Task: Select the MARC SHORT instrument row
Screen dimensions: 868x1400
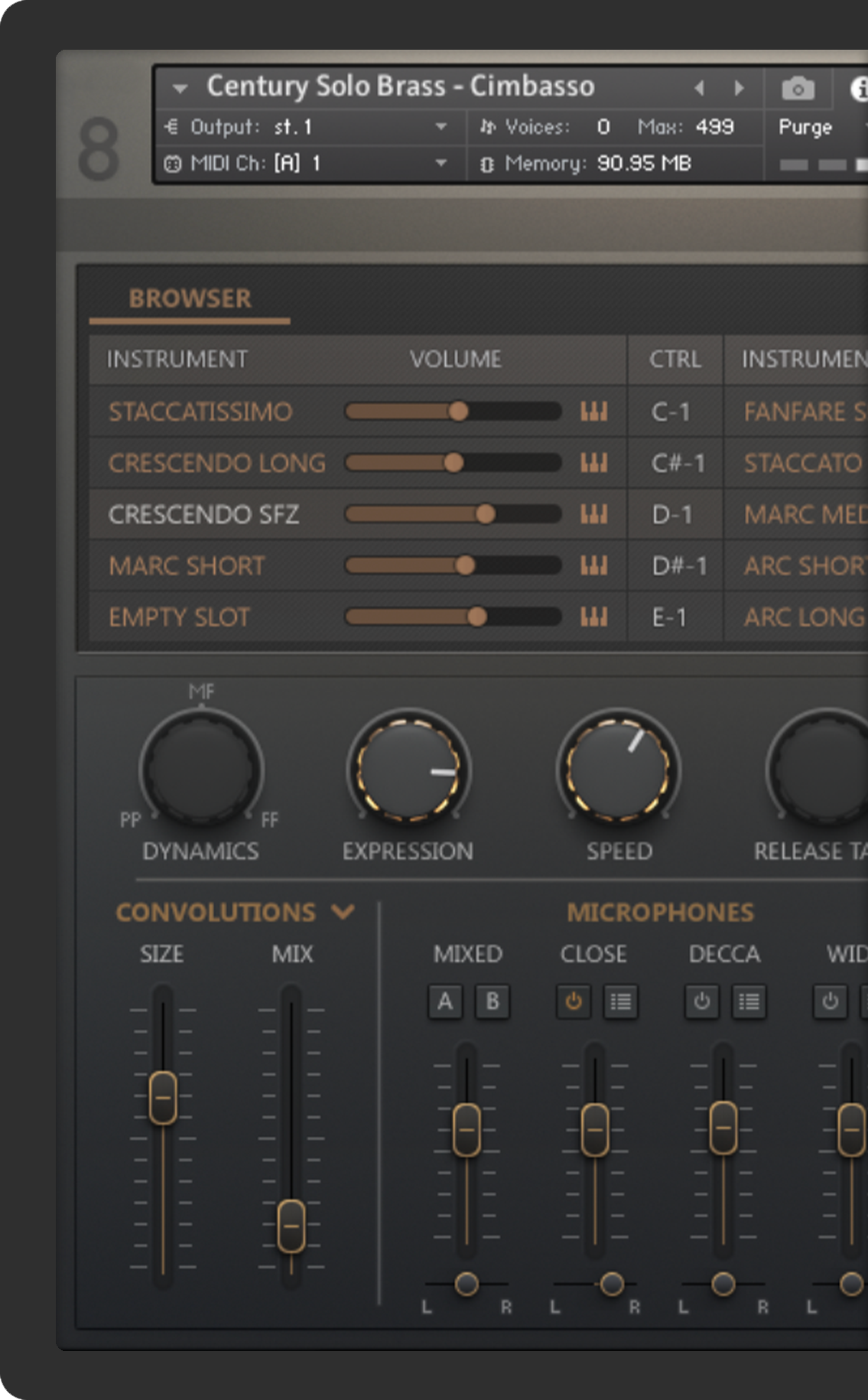Action: (x=187, y=566)
